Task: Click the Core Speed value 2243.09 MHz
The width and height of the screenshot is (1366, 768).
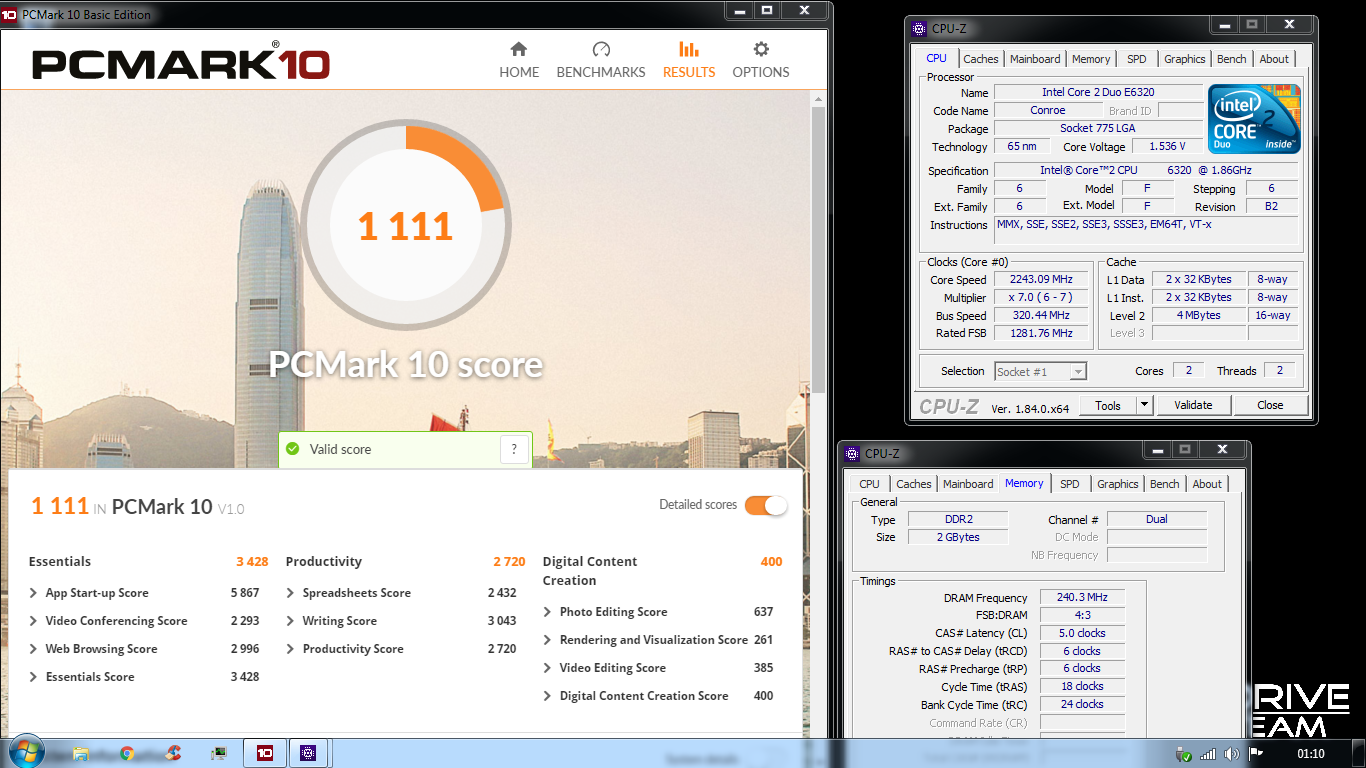Action: coord(1041,280)
